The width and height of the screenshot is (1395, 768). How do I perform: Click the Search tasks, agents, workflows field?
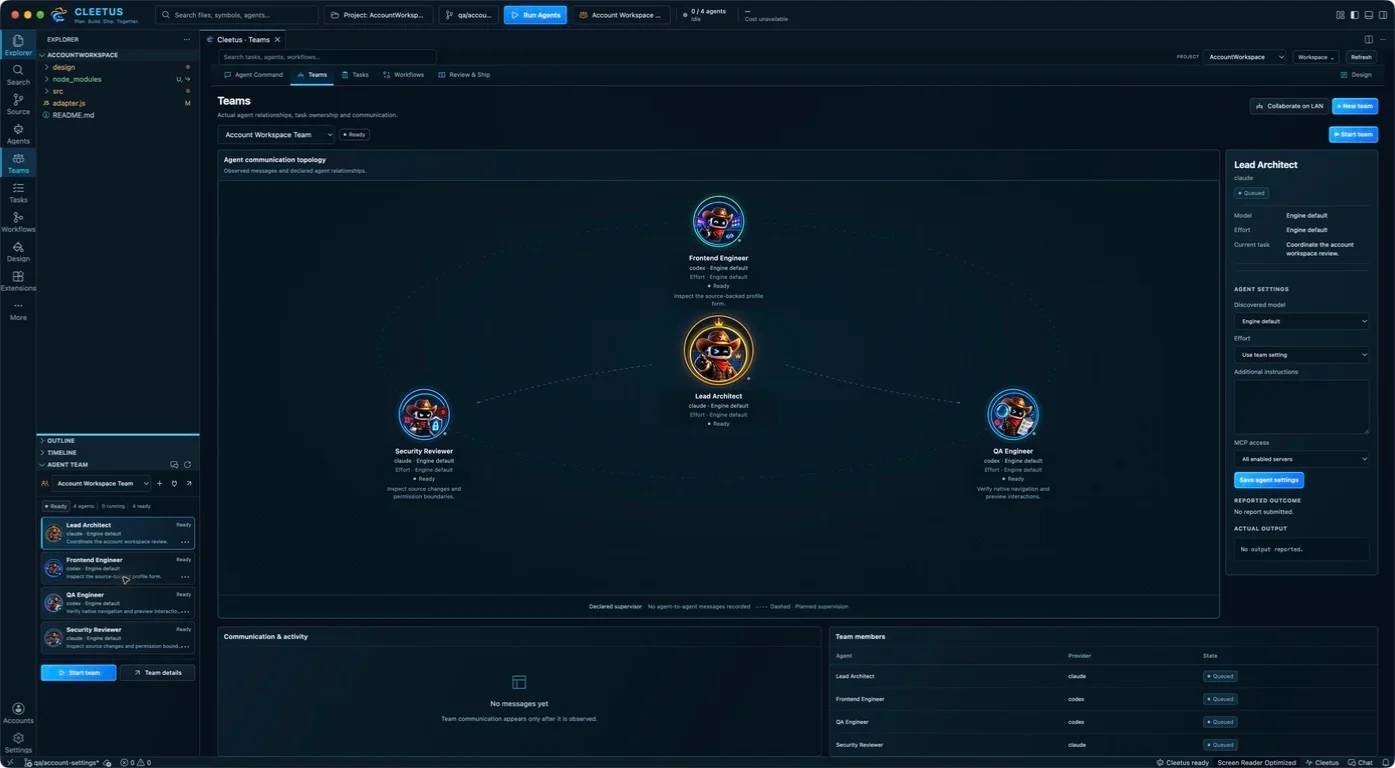327,57
